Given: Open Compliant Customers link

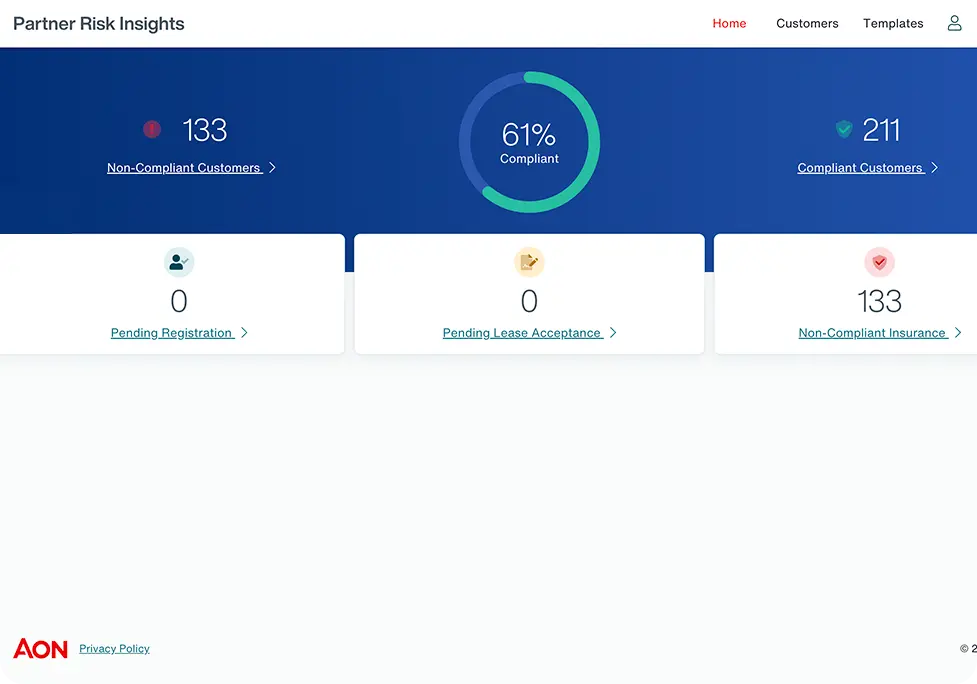Looking at the screenshot, I should pos(860,168).
